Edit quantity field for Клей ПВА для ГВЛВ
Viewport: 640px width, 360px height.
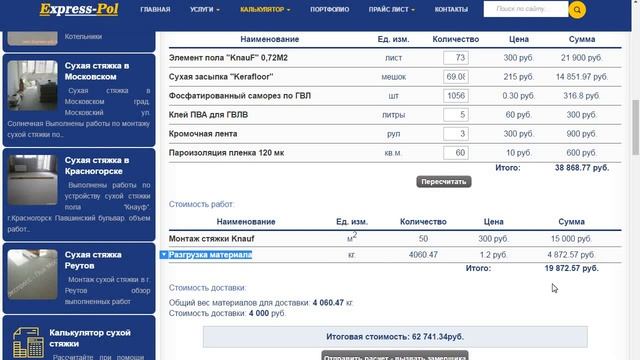pyautogui.click(x=456, y=115)
